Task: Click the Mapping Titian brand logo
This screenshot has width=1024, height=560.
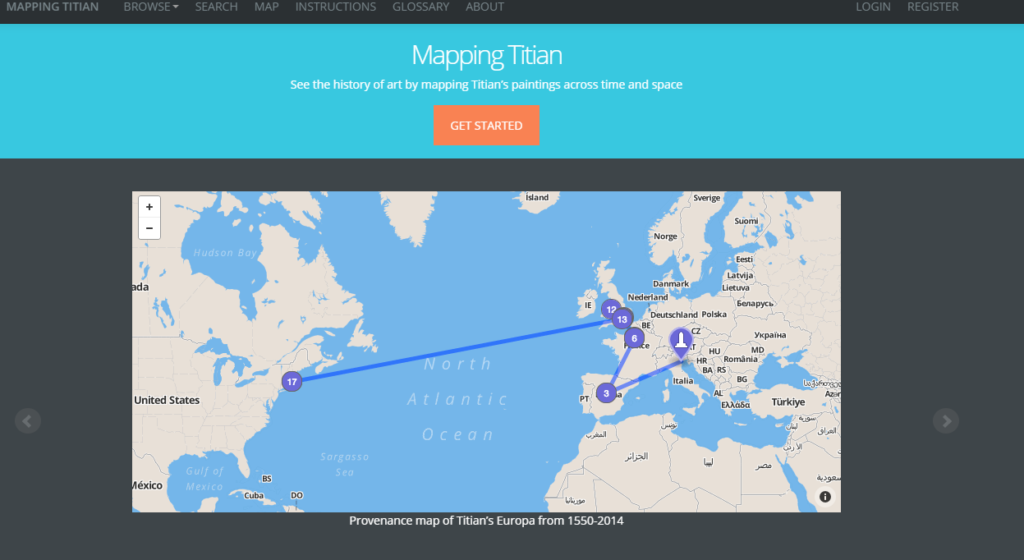Action: click(52, 7)
